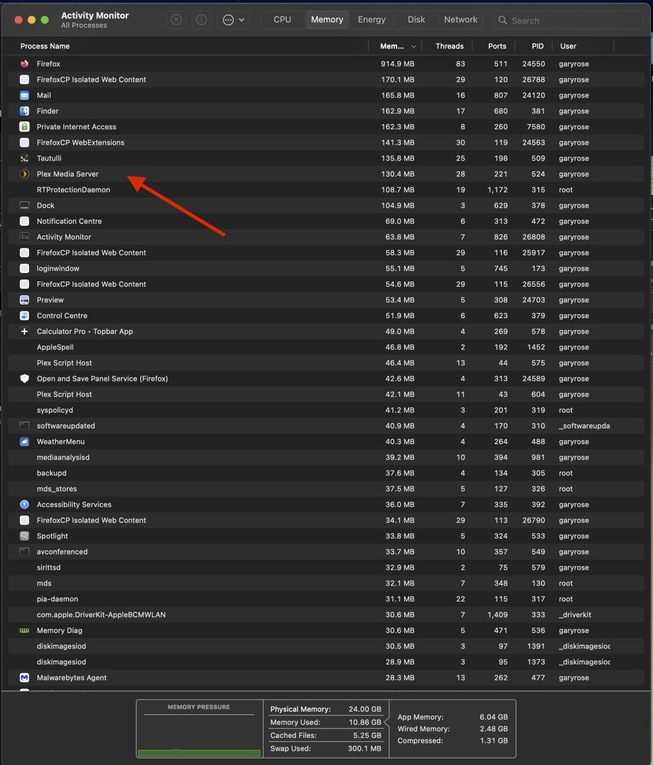
Task: Select Plex Script Host with PID 604
Action: (326, 394)
